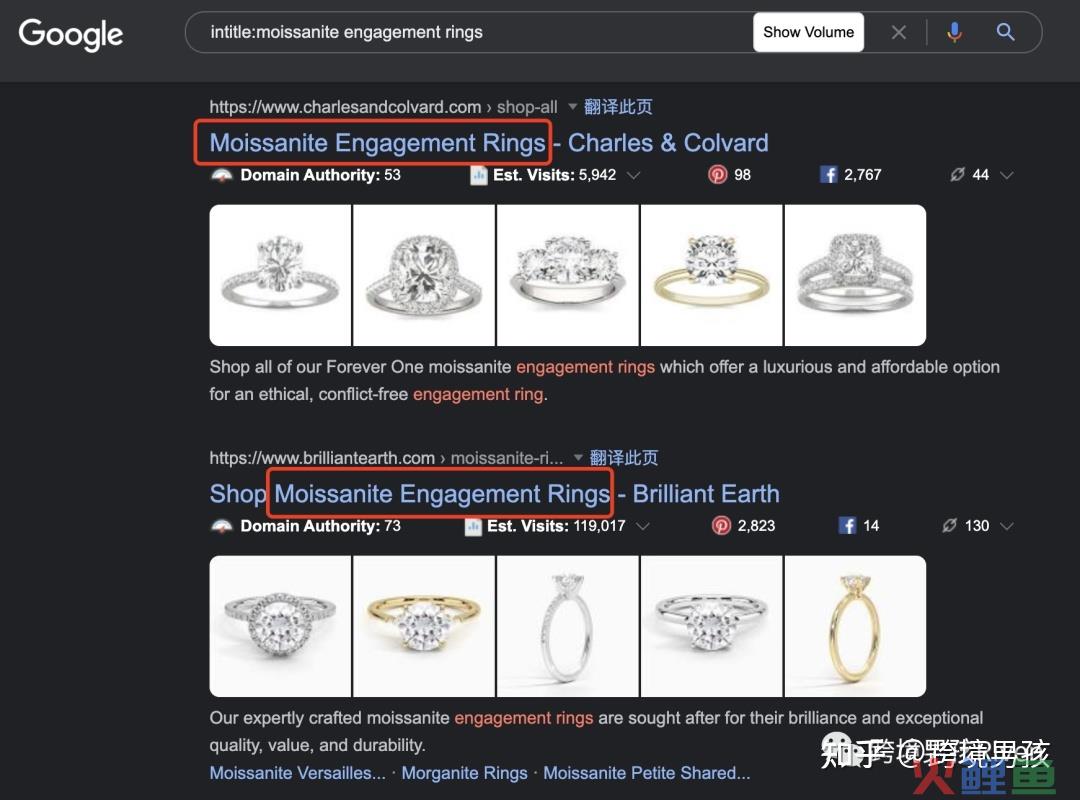
Task: Click Pinterest icon showing 2,823 shares
Action: (720, 526)
